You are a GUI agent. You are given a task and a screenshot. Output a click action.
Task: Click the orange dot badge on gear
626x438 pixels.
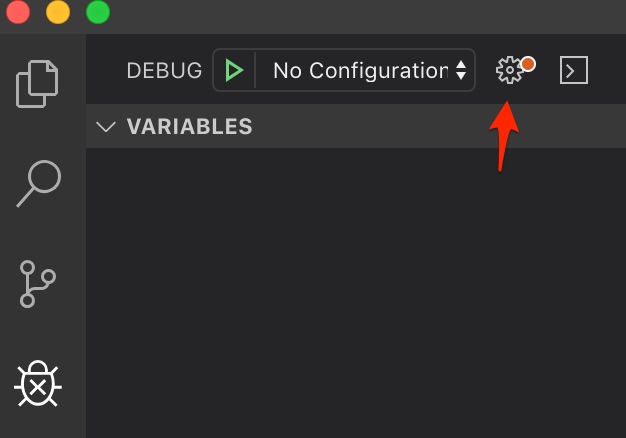528,64
